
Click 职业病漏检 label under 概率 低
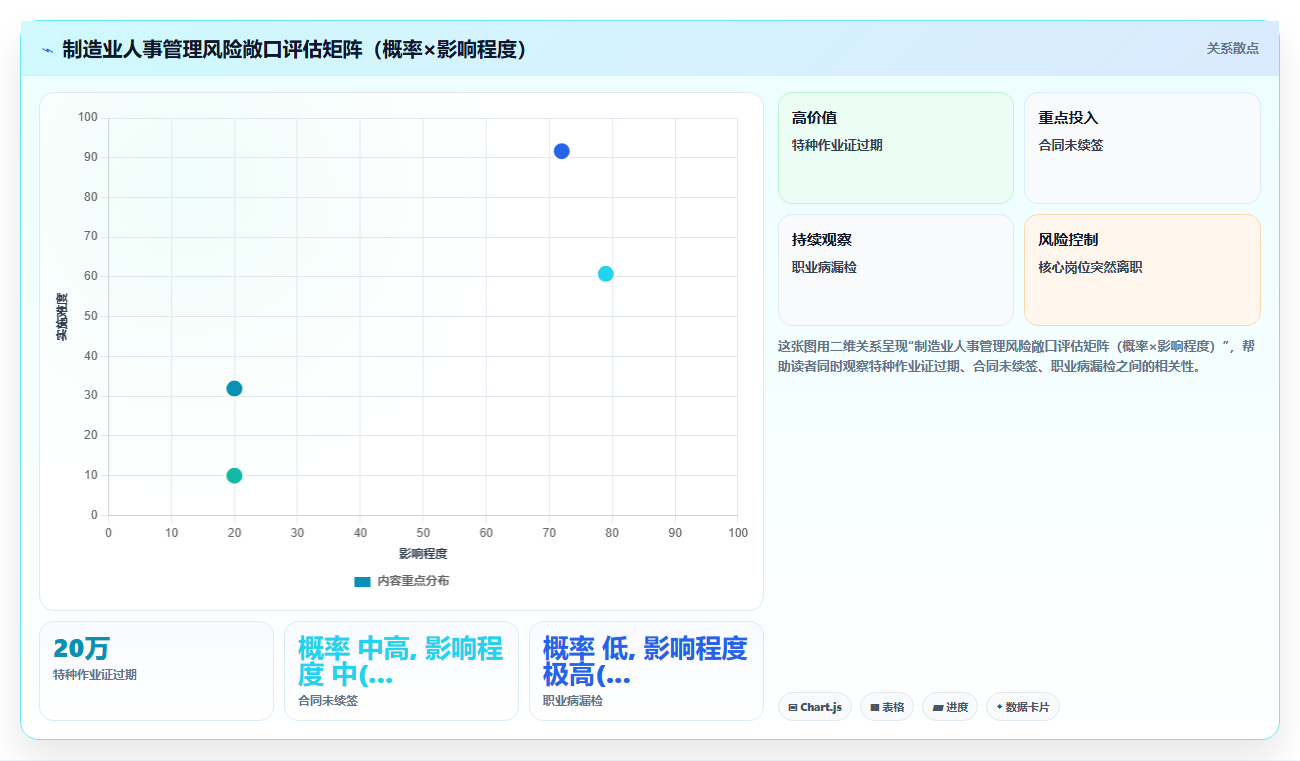point(573,701)
